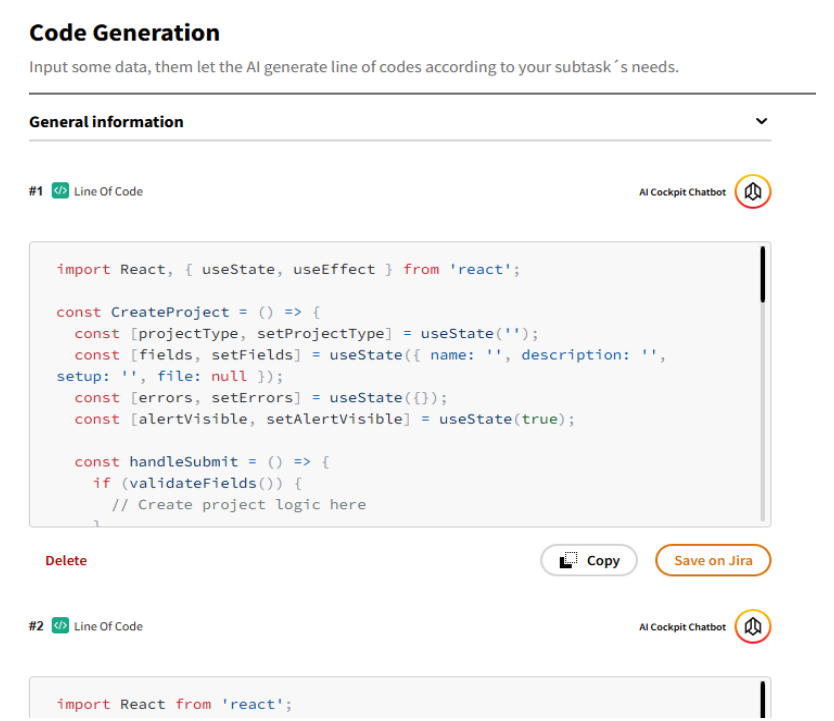Viewport: 834px width, 721px height.
Task: Click 'Line Of Code' label of #1
Action: pyautogui.click(x=109, y=191)
